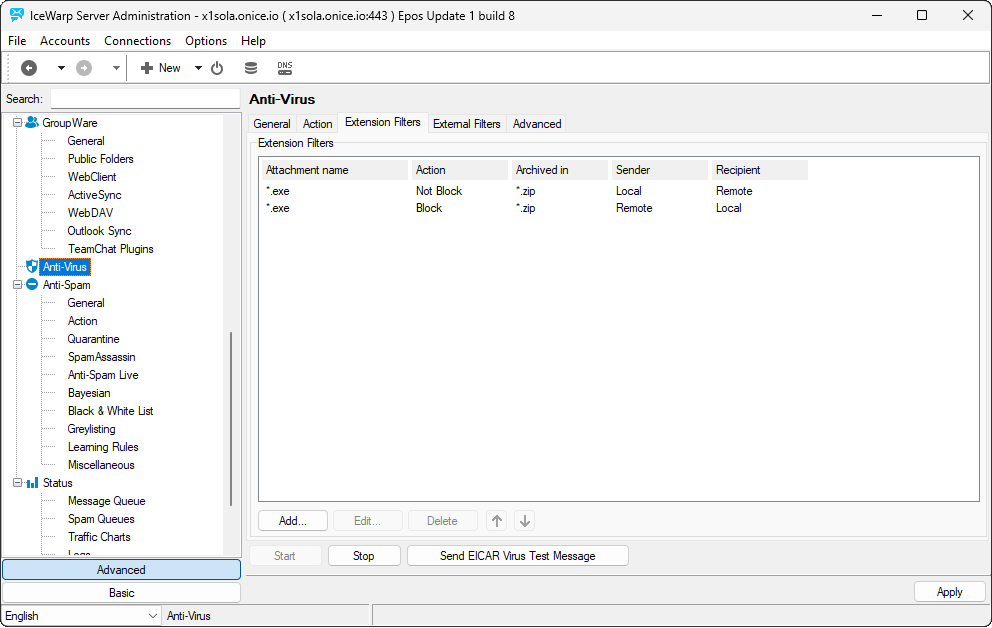Click Send EICAR Virus Test Message

point(518,556)
